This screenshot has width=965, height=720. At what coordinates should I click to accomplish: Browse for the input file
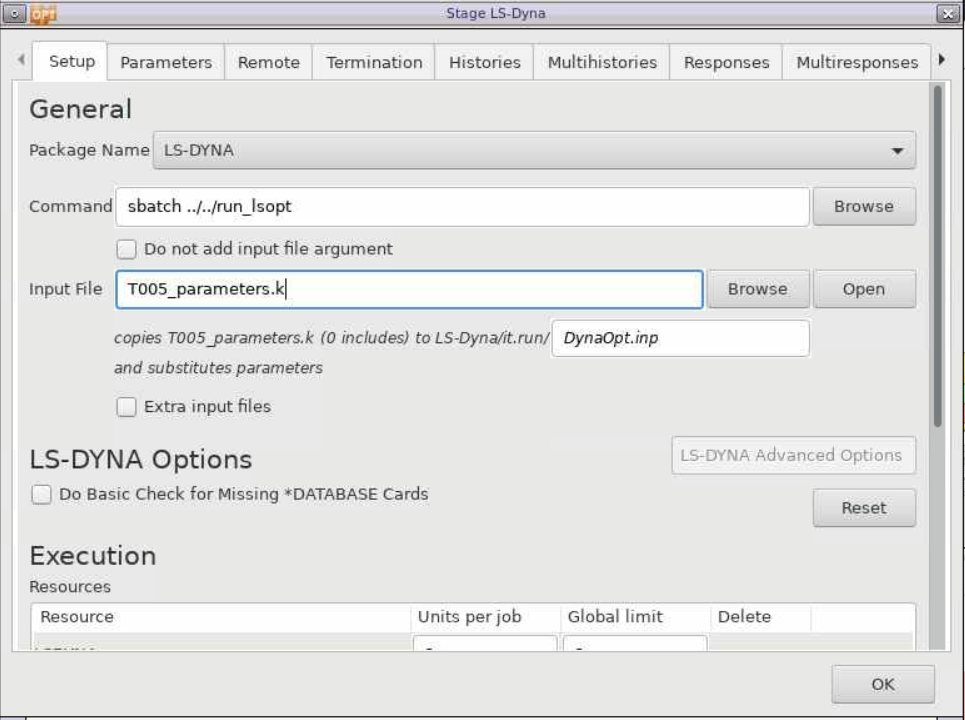(758, 289)
